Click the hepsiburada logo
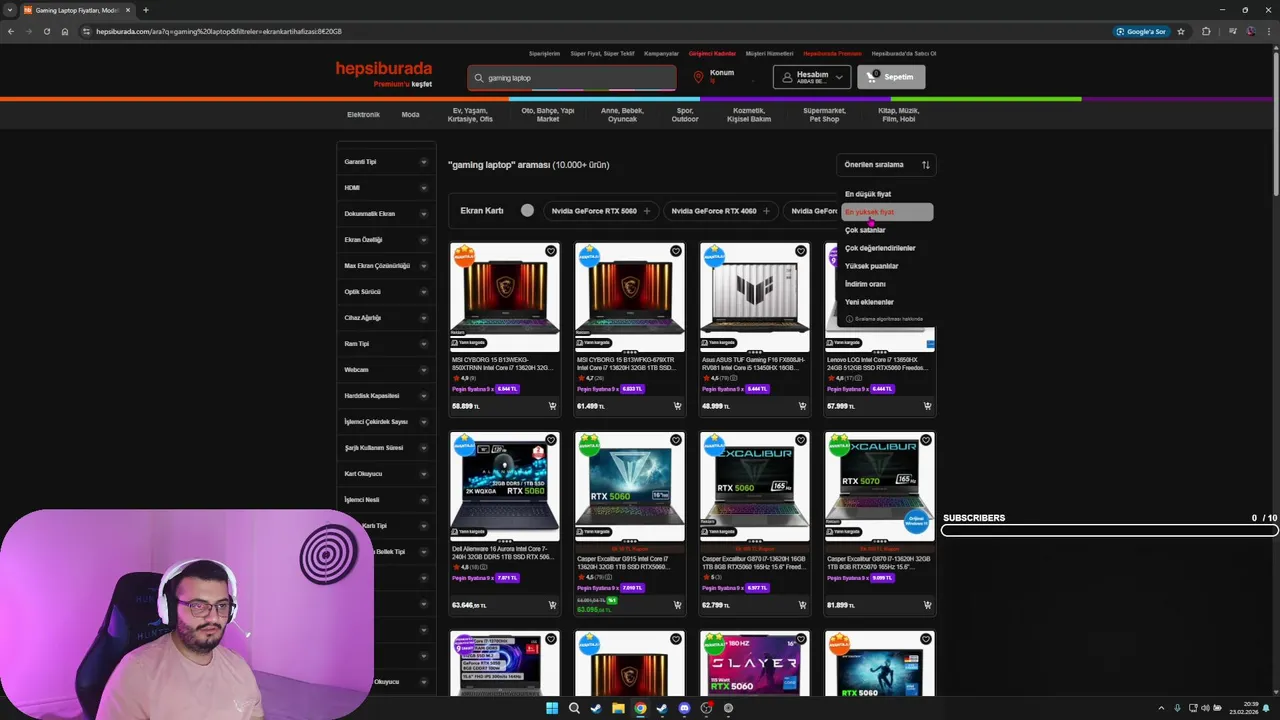1280x720 pixels. pos(384,69)
